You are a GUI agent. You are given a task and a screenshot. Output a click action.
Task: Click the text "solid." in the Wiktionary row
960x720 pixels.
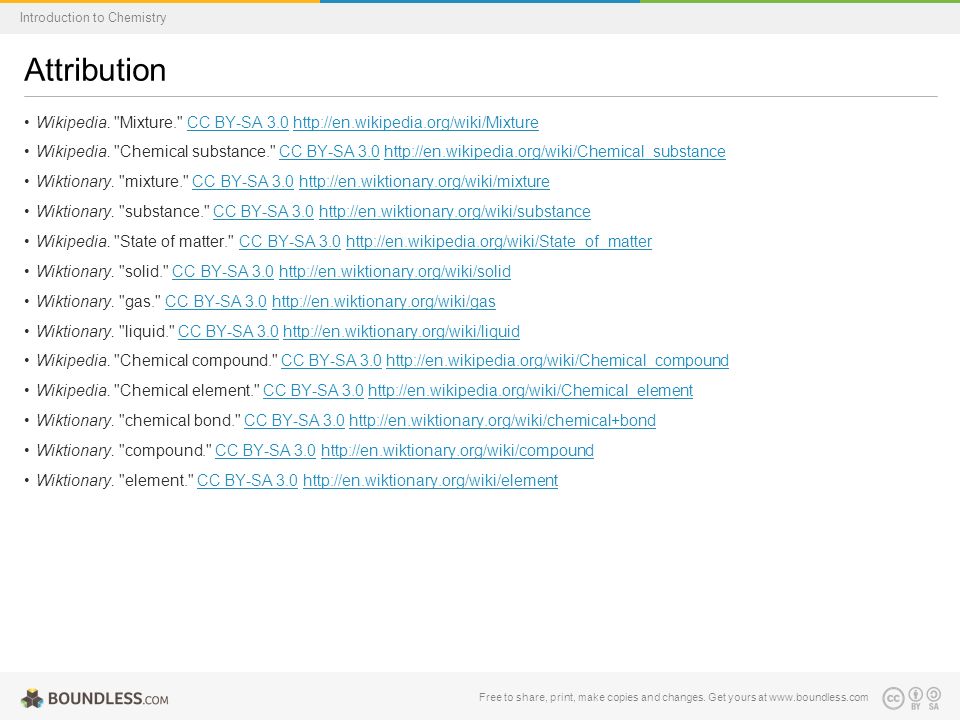pyautogui.click(x=144, y=271)
